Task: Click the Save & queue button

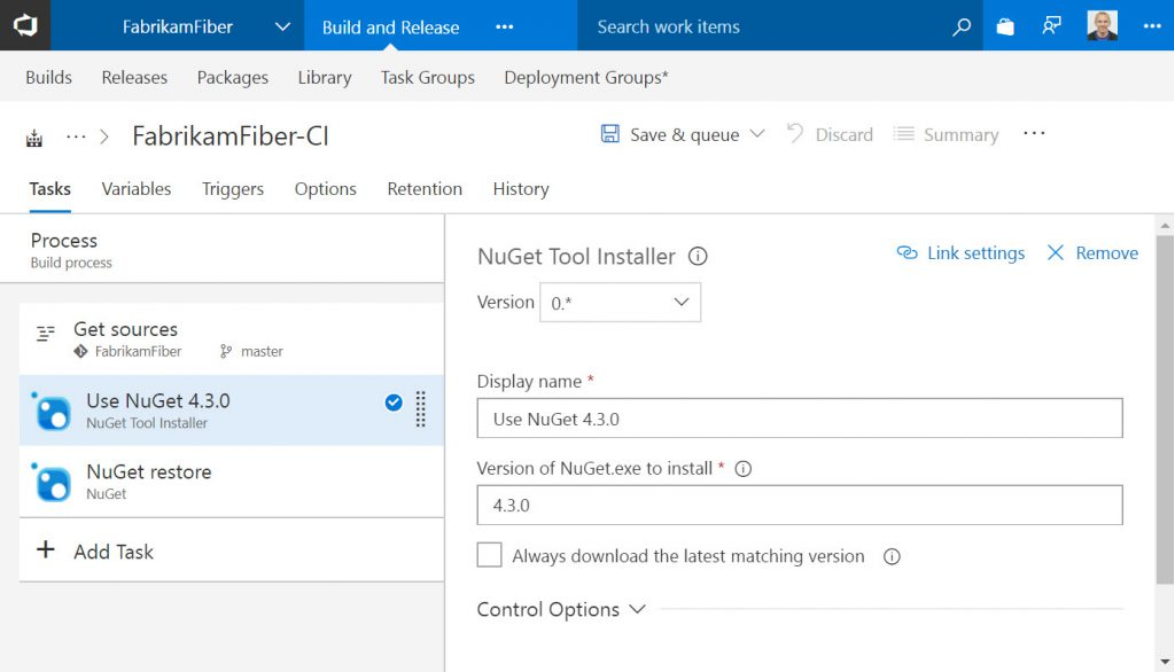Action: coord(670,135)
